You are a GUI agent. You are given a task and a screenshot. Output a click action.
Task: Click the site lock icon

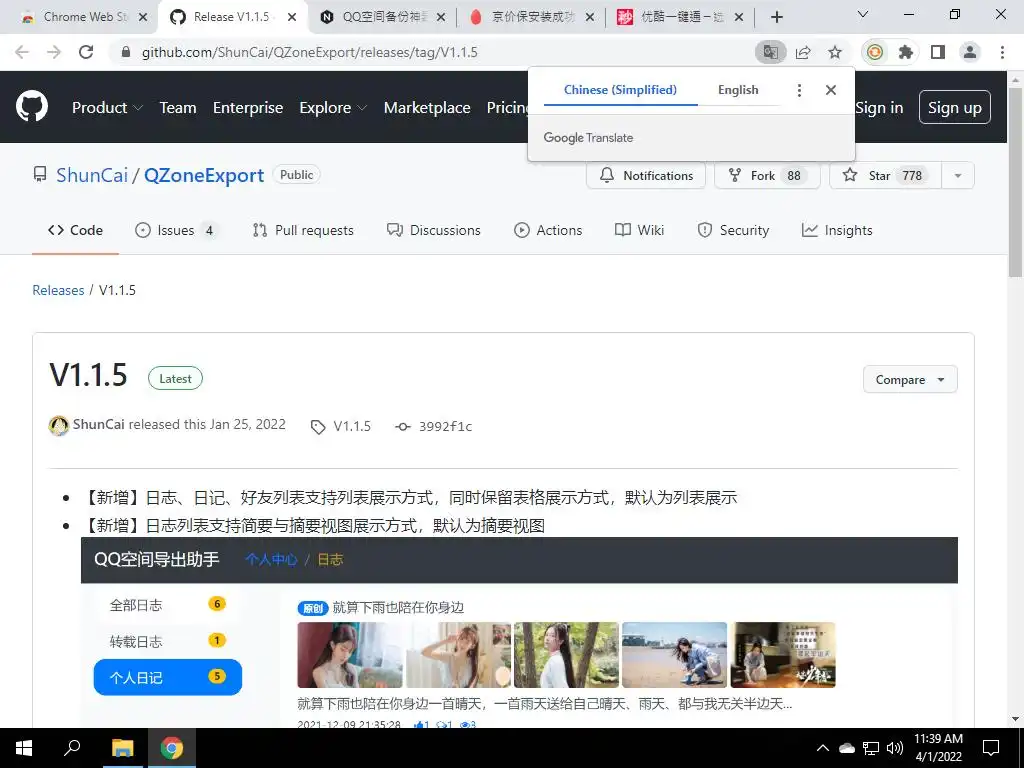[126, 52]
